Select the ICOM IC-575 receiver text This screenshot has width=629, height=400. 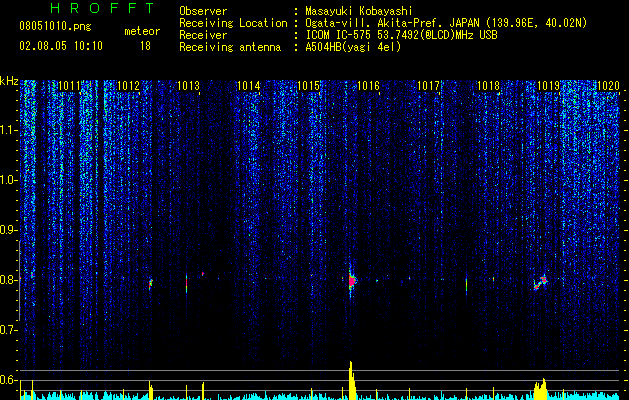pos(401,35)
